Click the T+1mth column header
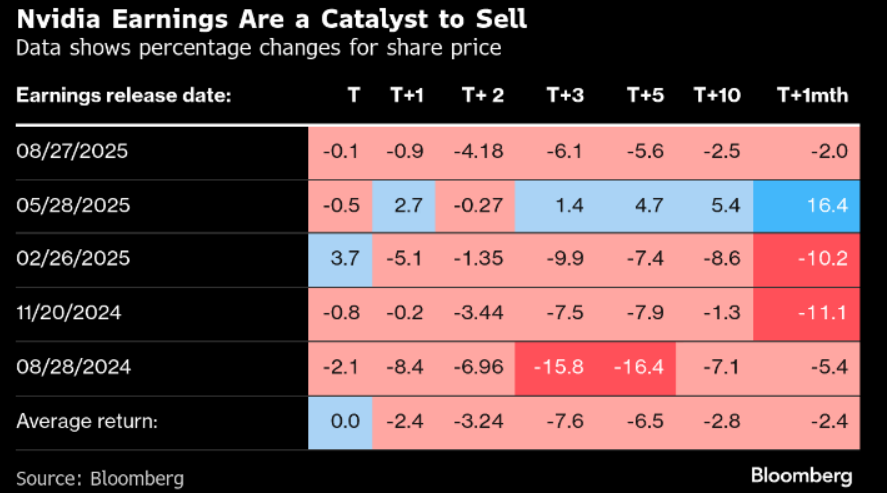Image resolution: width=887 pixels, height=493 pixels. (x=812, y=95)
